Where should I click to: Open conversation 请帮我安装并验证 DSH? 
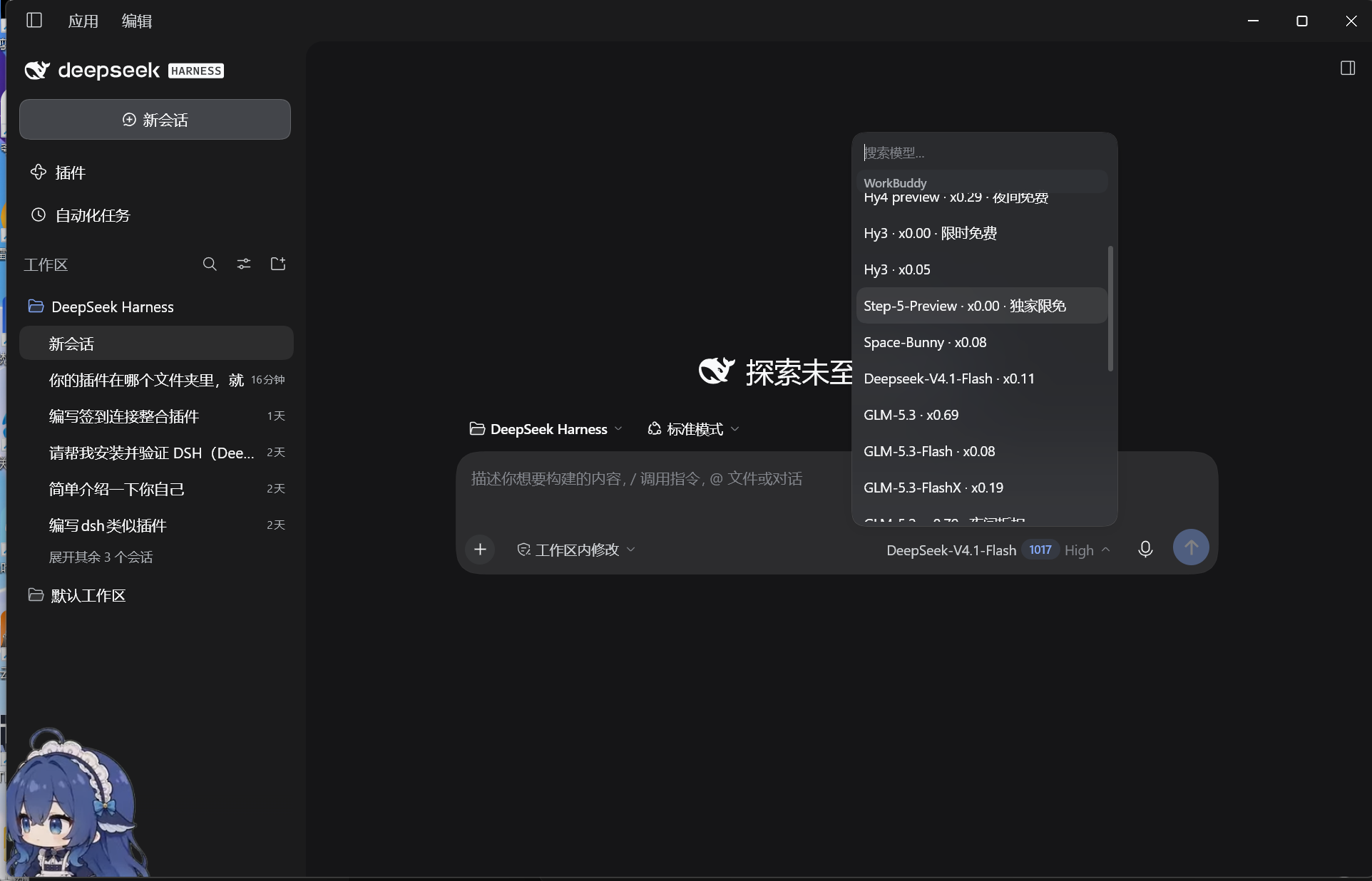pos(156,453)
